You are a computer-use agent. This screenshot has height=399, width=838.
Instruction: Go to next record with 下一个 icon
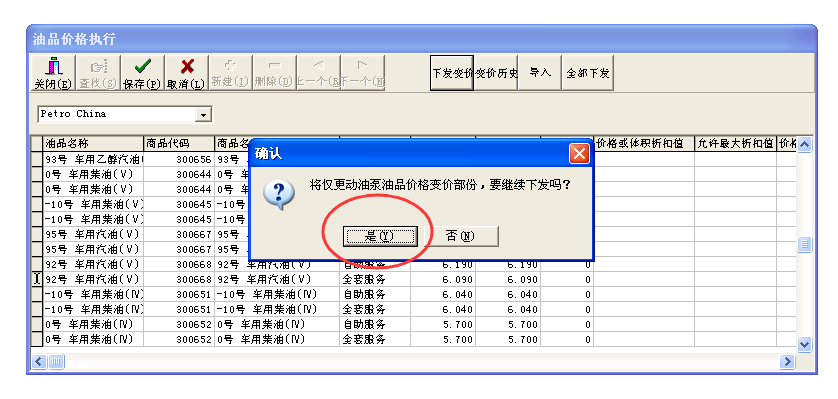[362, 73]
